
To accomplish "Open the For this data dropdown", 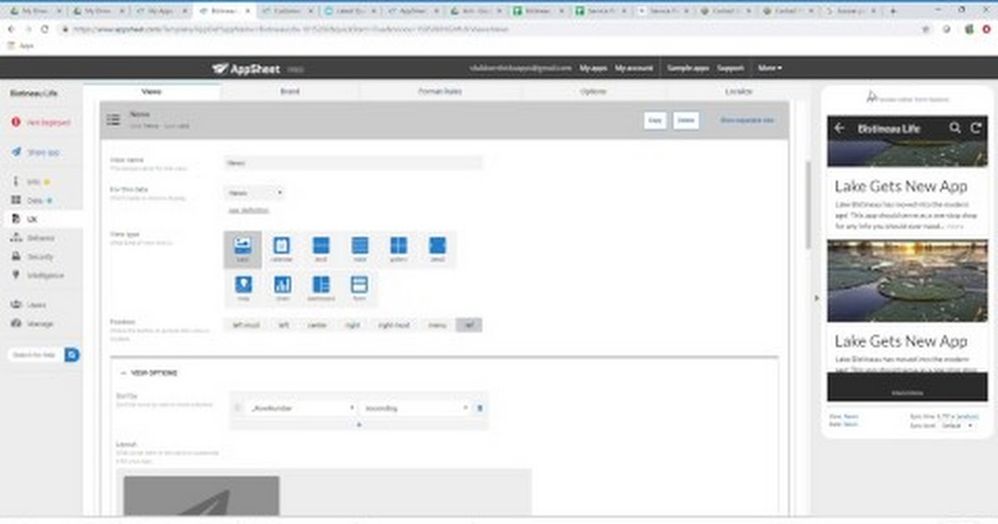I will pyautogui.click(x=255, y=192).
